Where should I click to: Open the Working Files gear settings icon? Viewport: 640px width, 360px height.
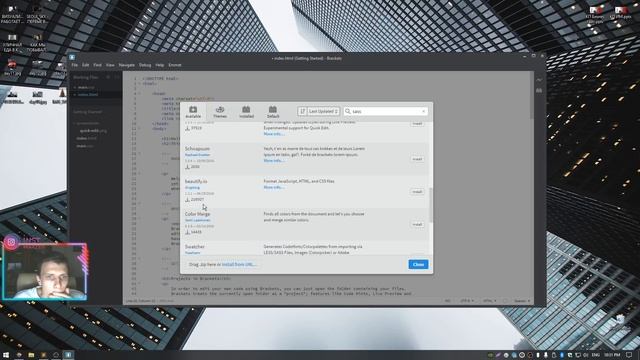coord(108,77)
